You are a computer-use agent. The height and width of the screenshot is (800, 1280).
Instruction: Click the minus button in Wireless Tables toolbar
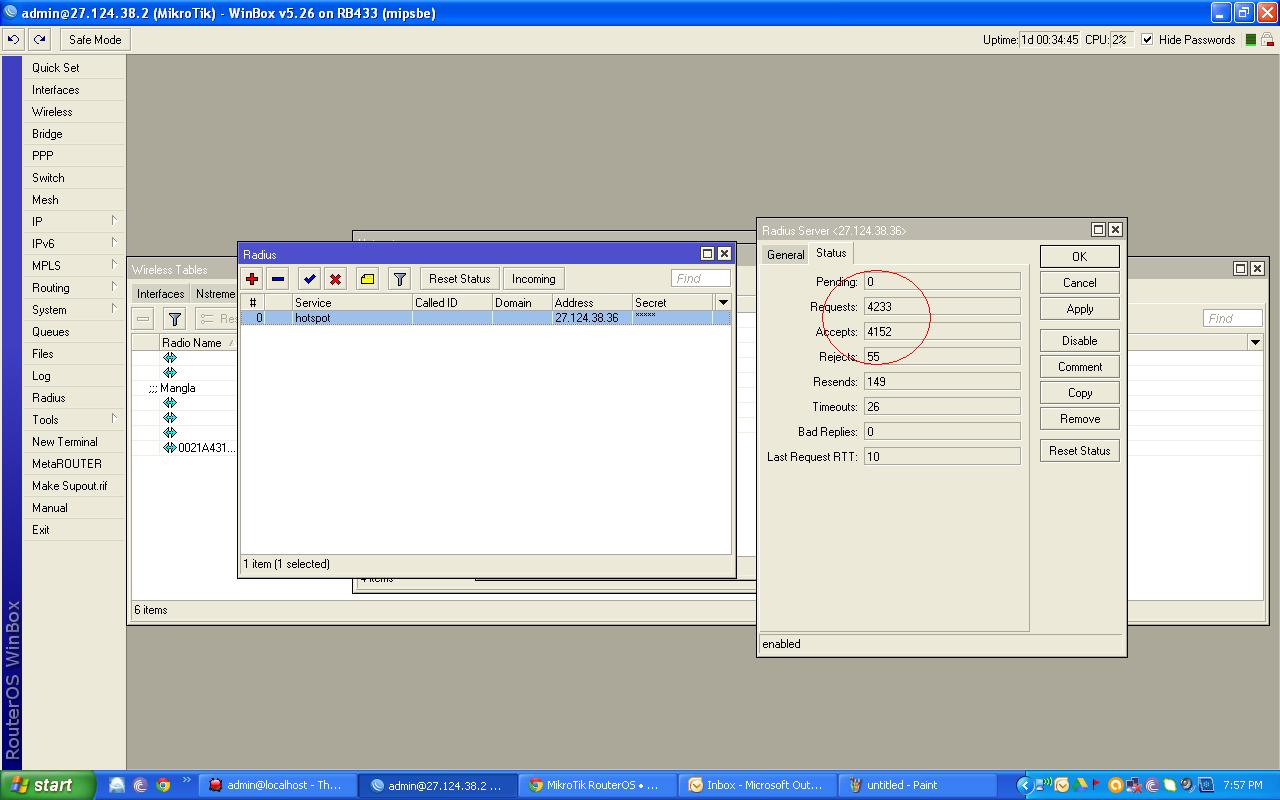[143, 319]
